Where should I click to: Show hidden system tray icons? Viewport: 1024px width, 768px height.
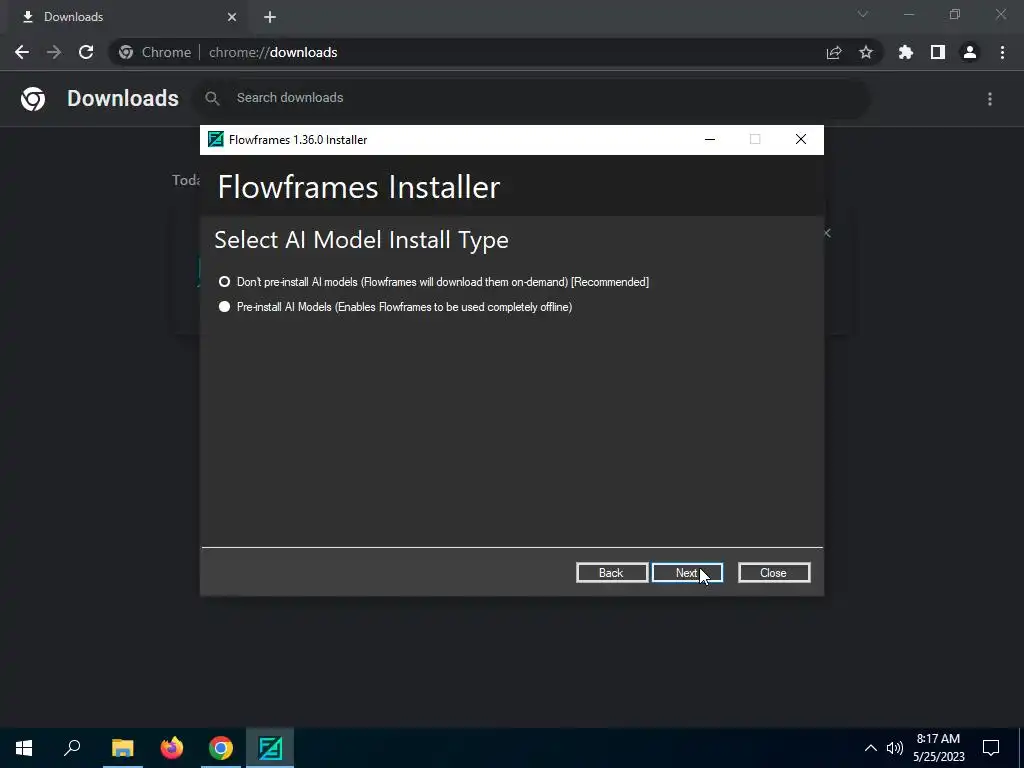point(871,748)
